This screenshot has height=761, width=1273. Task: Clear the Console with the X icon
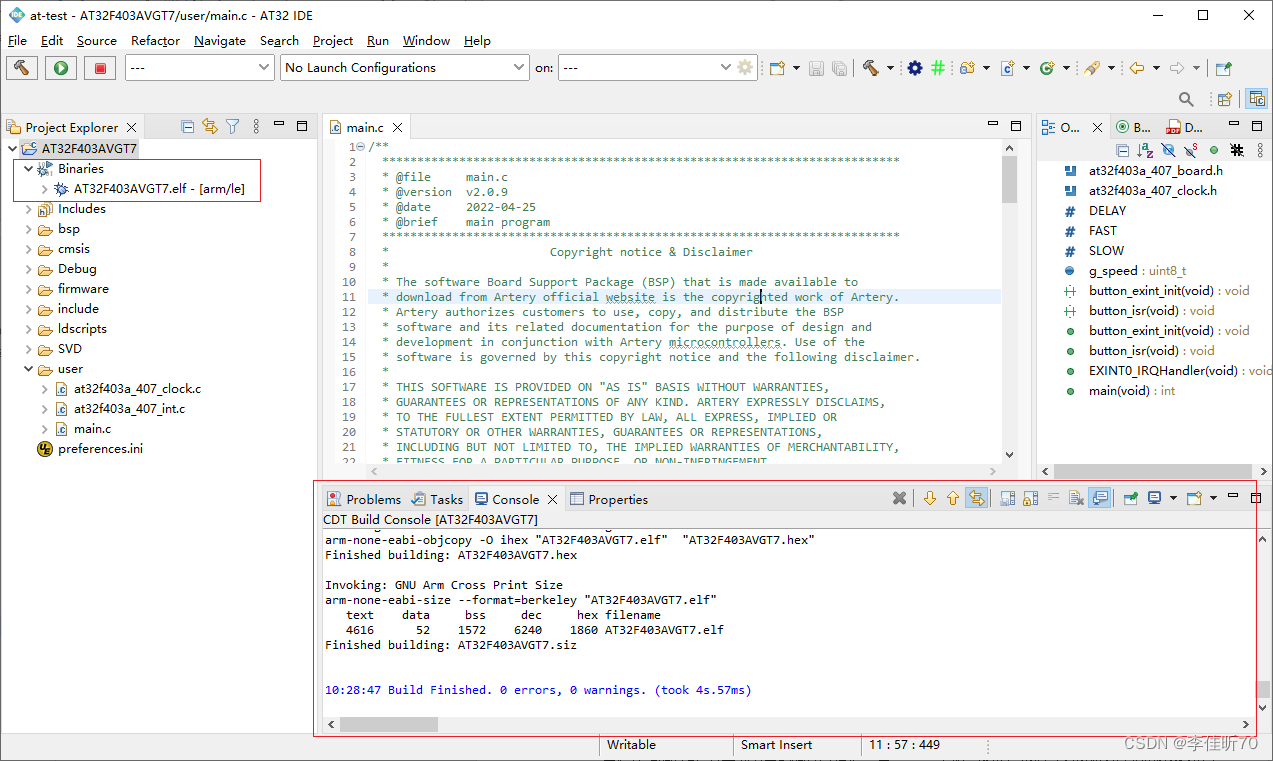899,497
